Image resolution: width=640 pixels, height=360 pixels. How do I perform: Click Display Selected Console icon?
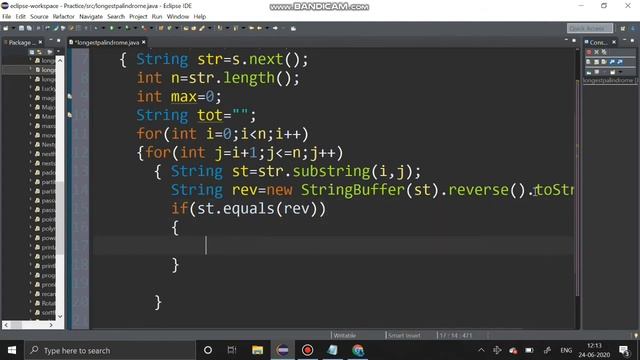(x=596, y=72)
